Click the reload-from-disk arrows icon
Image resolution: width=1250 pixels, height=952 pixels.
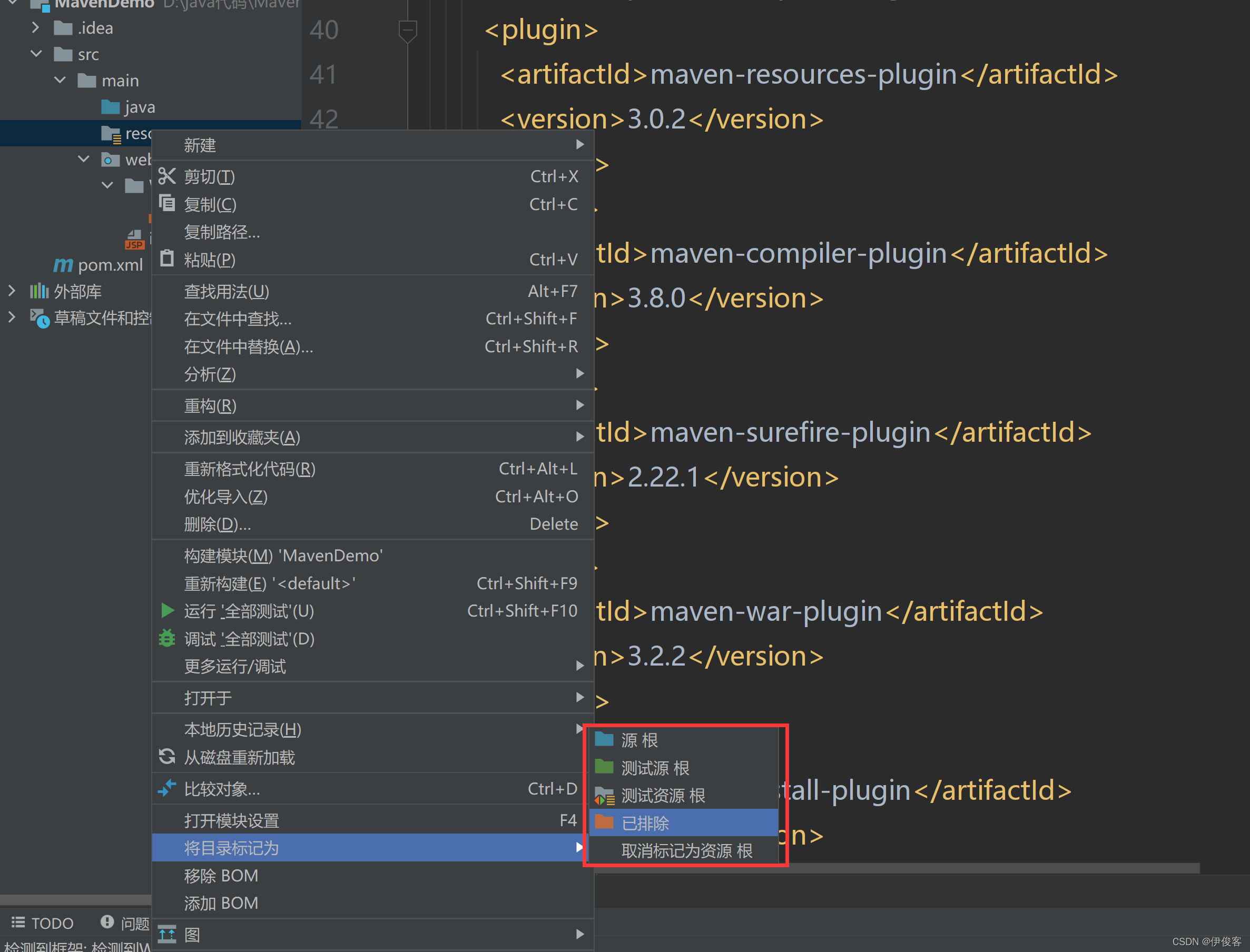click(x=166, y=757)
